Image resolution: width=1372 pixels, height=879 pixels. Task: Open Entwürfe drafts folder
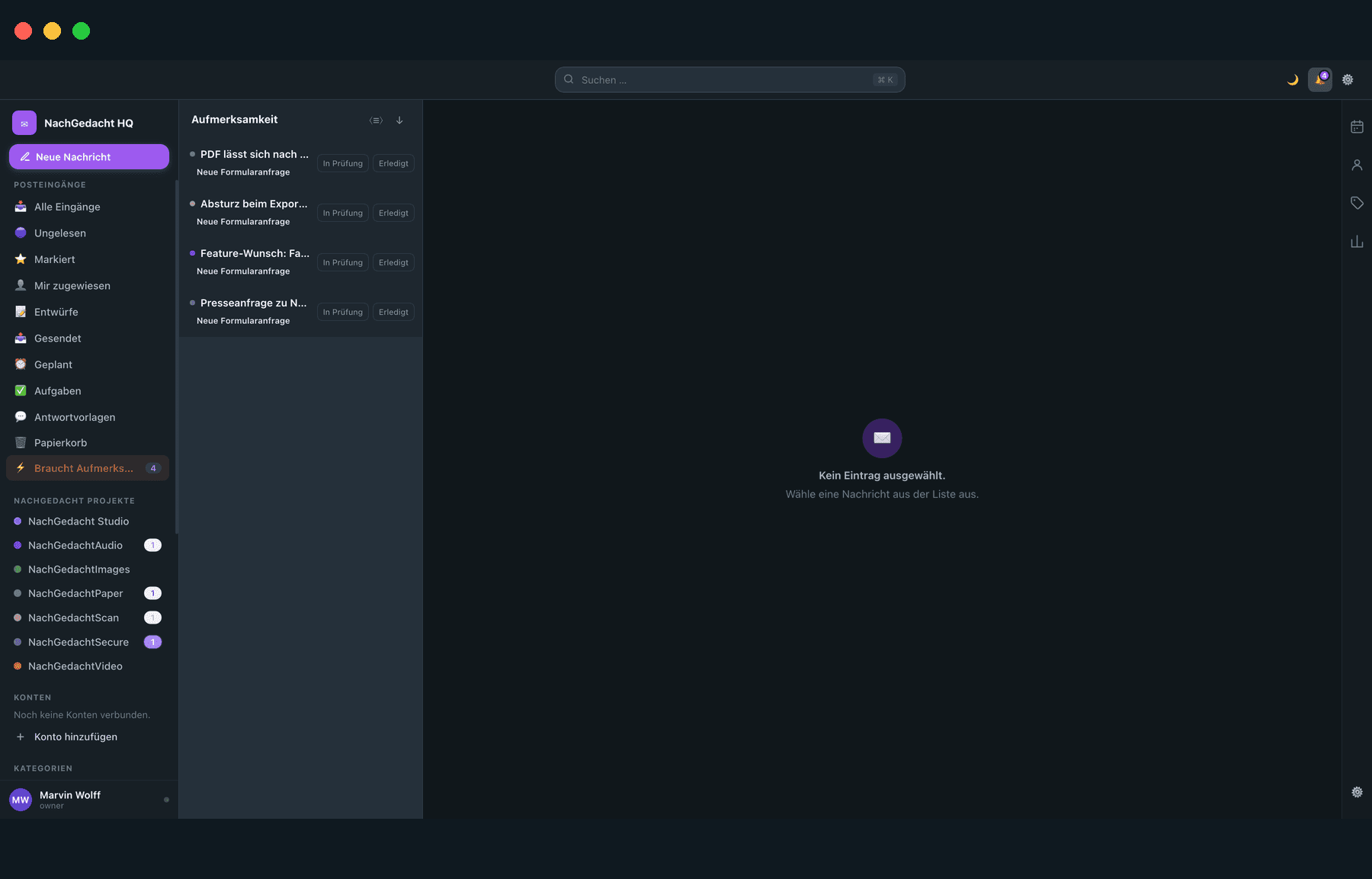[89, 312]
